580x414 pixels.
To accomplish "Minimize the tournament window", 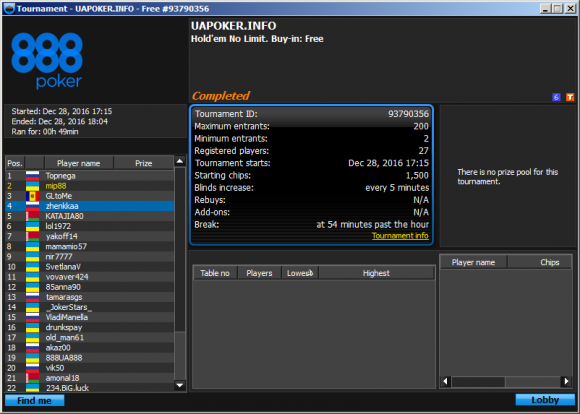I will coord(544,9).
